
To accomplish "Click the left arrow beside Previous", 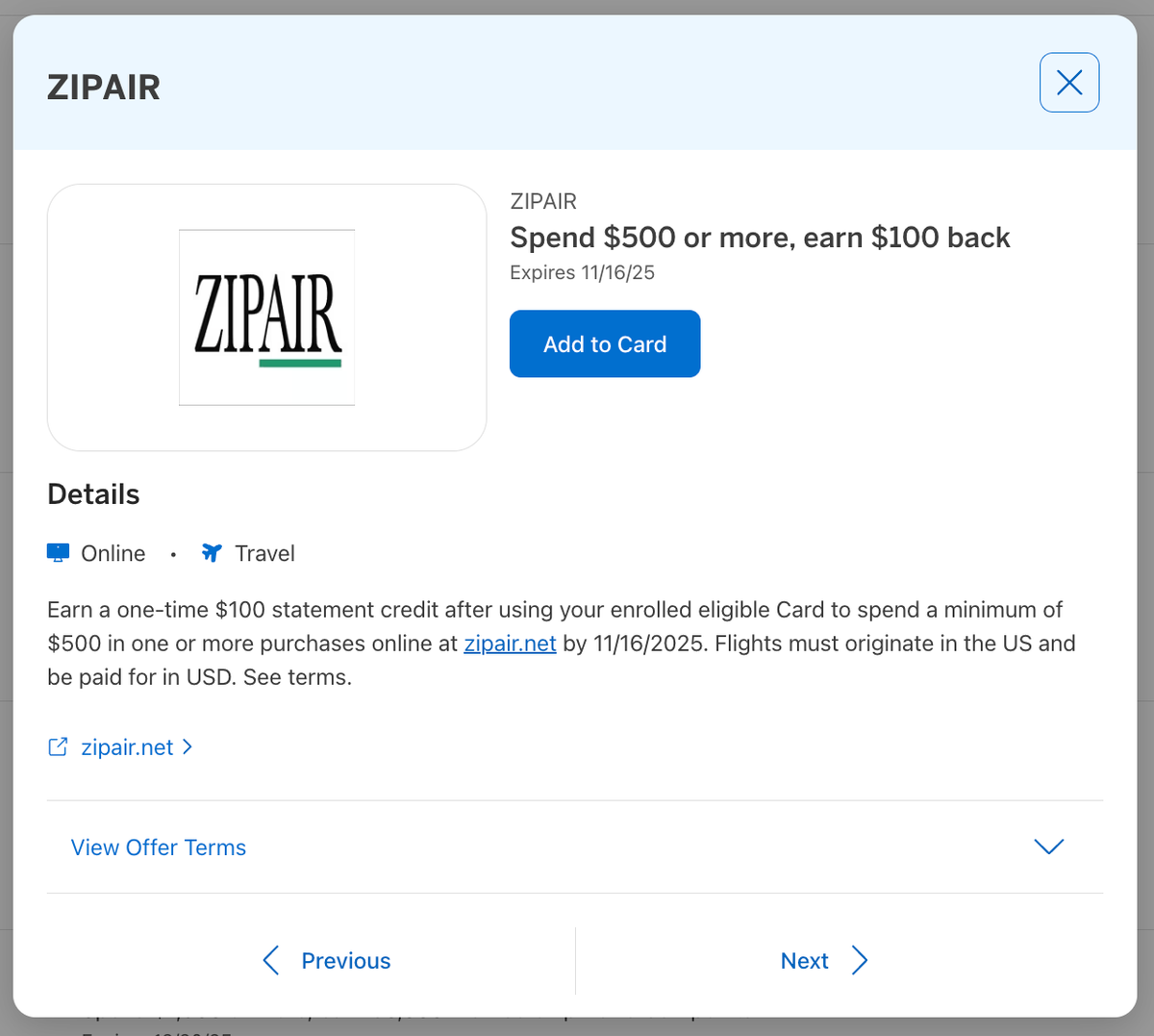I will pyautogui.click(x=271, y=960).
